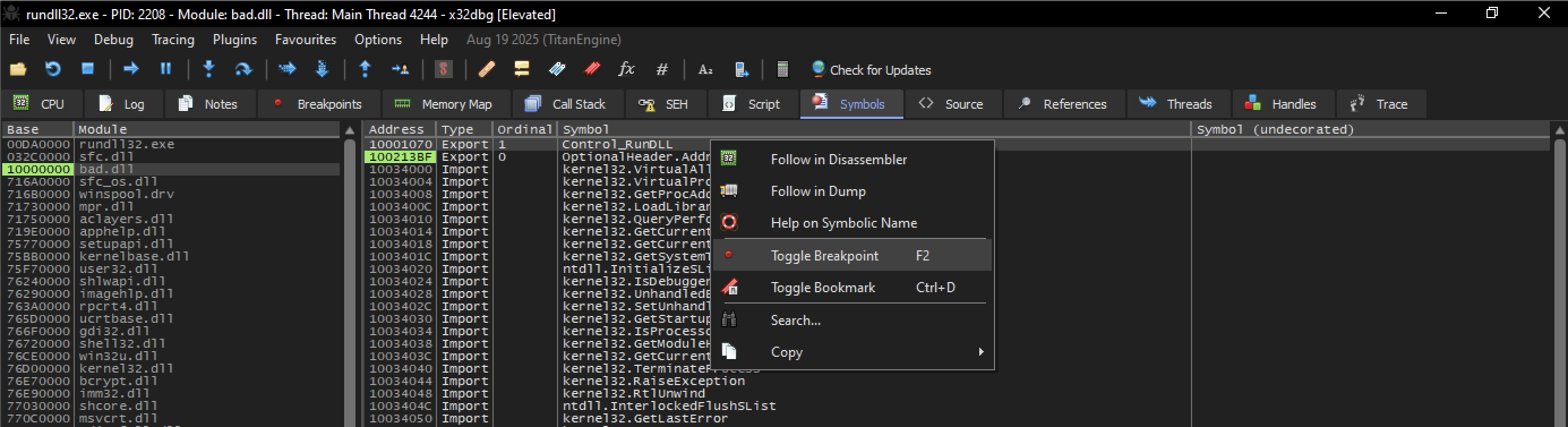1568x427 pixels.
Task: Select Toggle Bookmark in the context menu
Action: (852, 288)
